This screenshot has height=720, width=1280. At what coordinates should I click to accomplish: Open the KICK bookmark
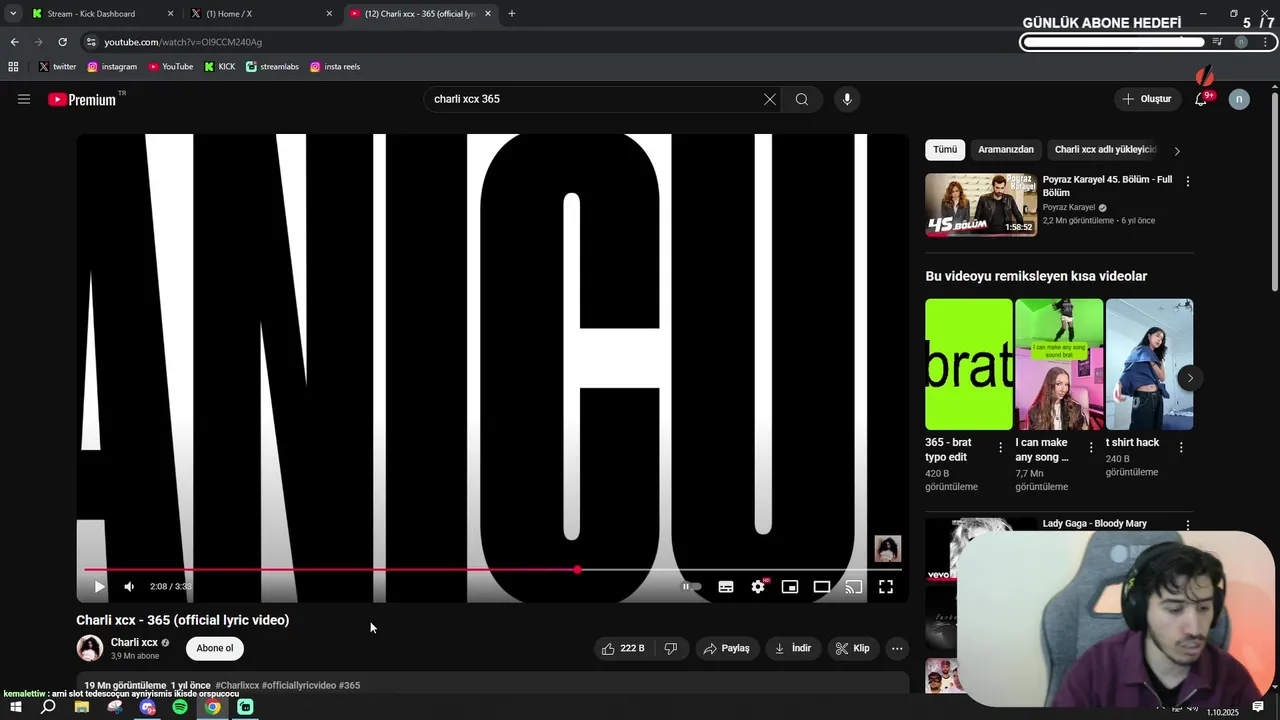click(x=220, y=67)
